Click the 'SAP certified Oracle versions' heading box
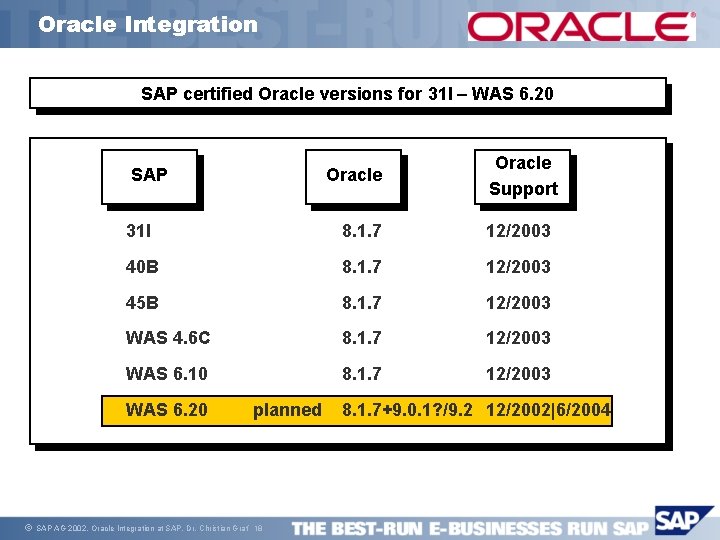This screenshot has width=720, height=540. [348, 93]
